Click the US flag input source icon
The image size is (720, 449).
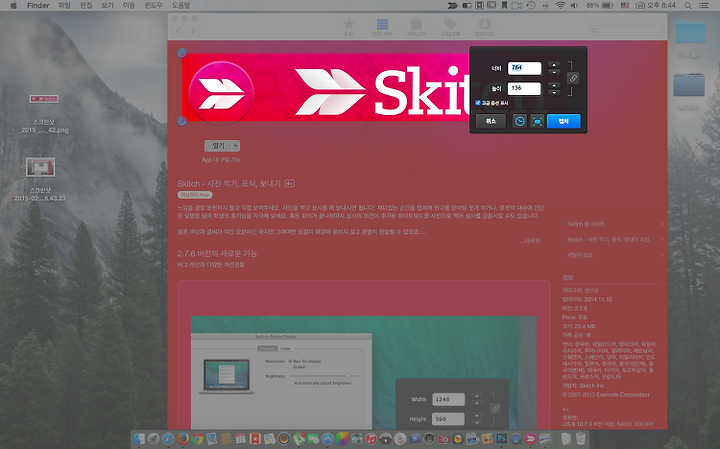pos(625,6)
